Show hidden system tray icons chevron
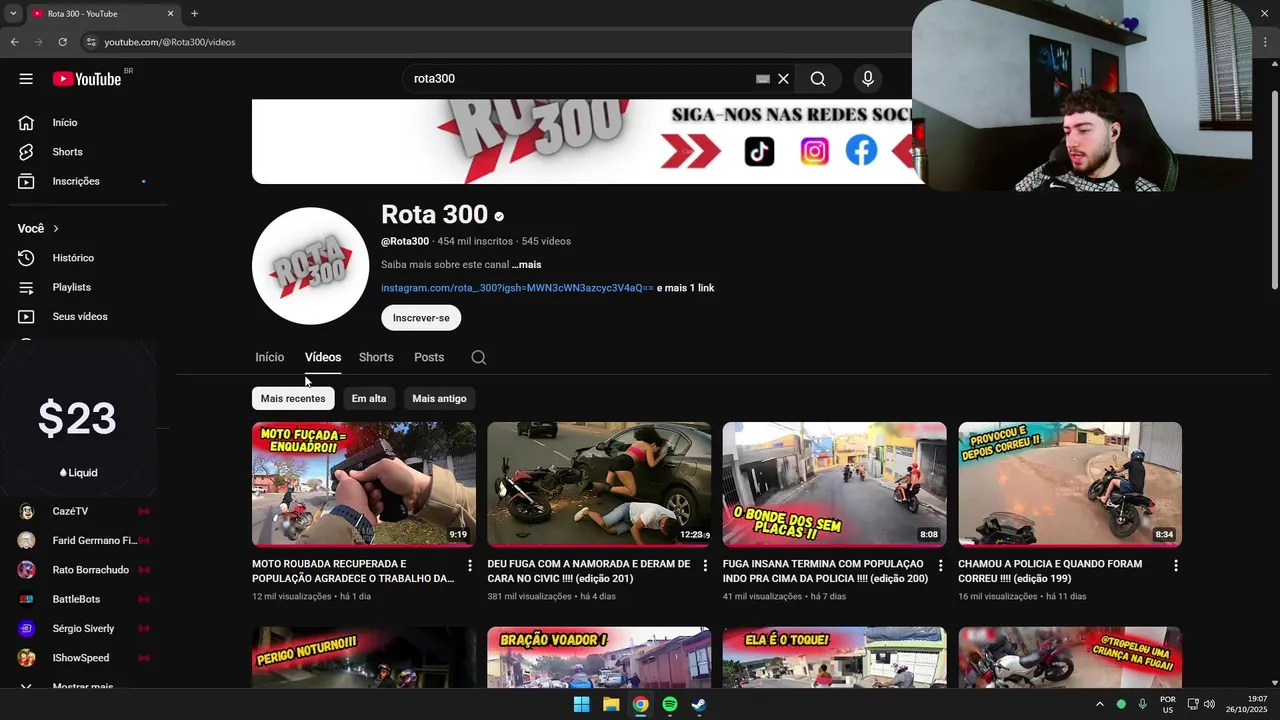 click(1099, 704)
